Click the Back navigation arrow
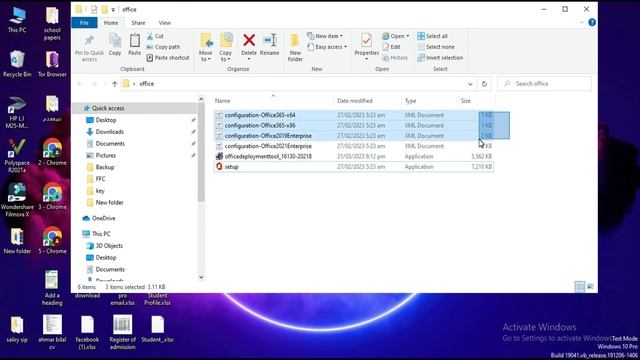 point(80,84)
